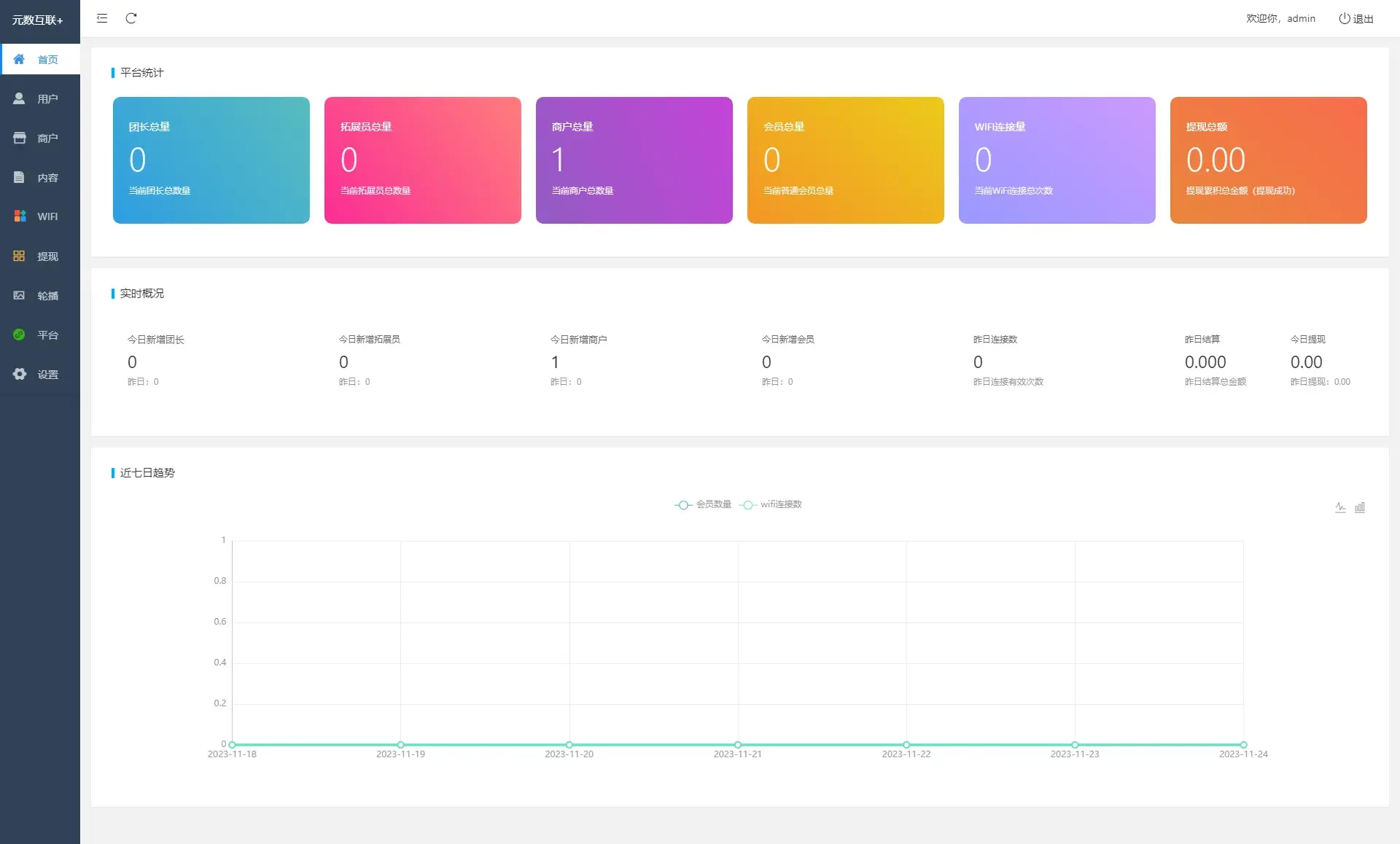Switch chart to bar view icon
1400x844 pixels.
pyautogui.click(x=1360, y=507)
